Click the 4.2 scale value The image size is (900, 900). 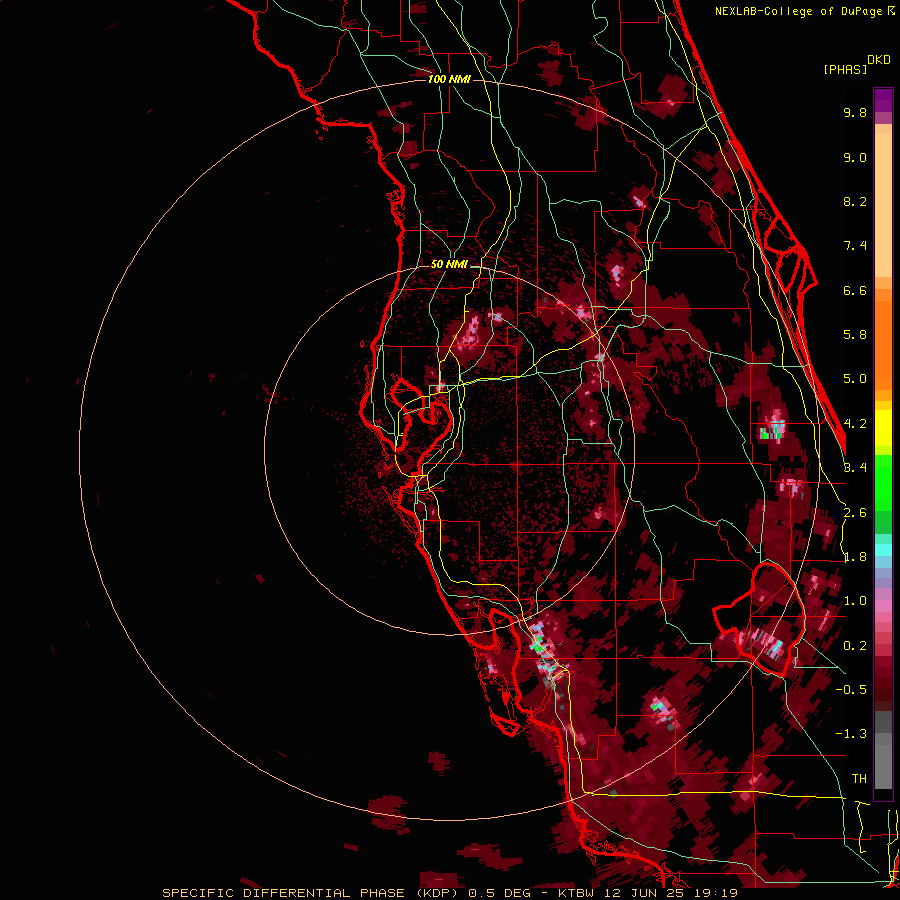click(x=855, y=424)
